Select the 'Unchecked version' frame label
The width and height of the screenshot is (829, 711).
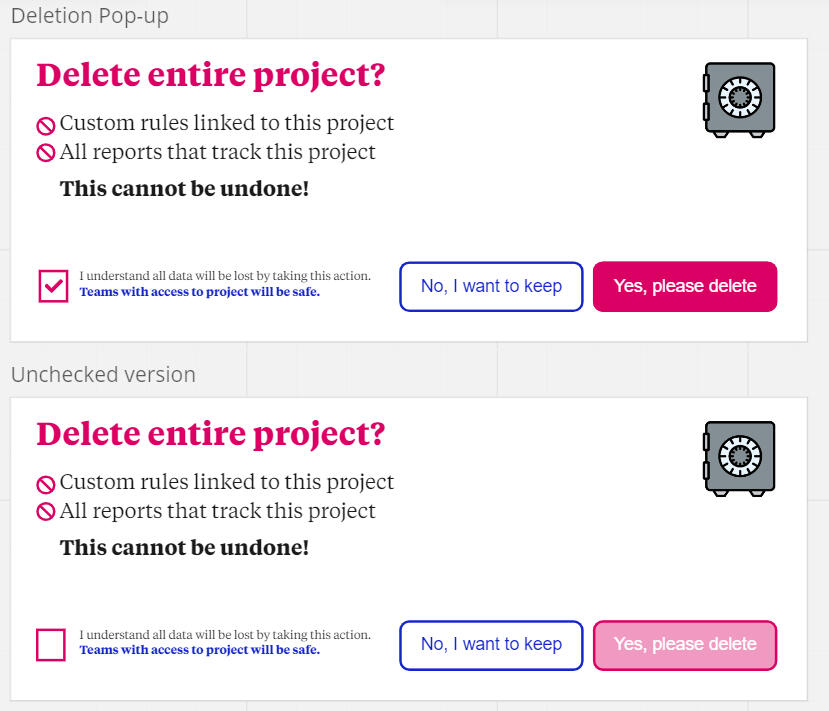coord(103,375)
